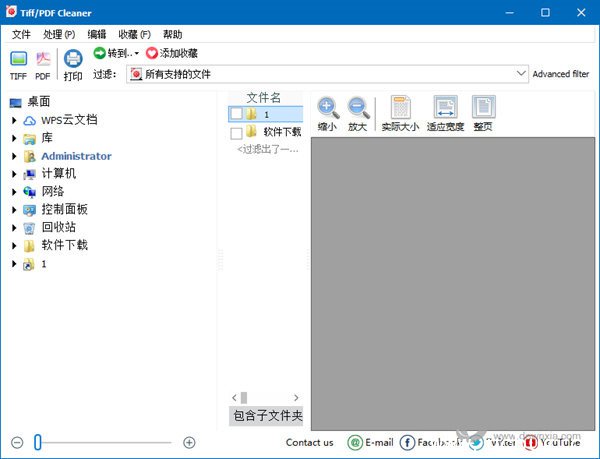Screen dimensions: 600x459
Task: Click the zoom in (放大) magnifier icon
Action: [x=358, y=108]
